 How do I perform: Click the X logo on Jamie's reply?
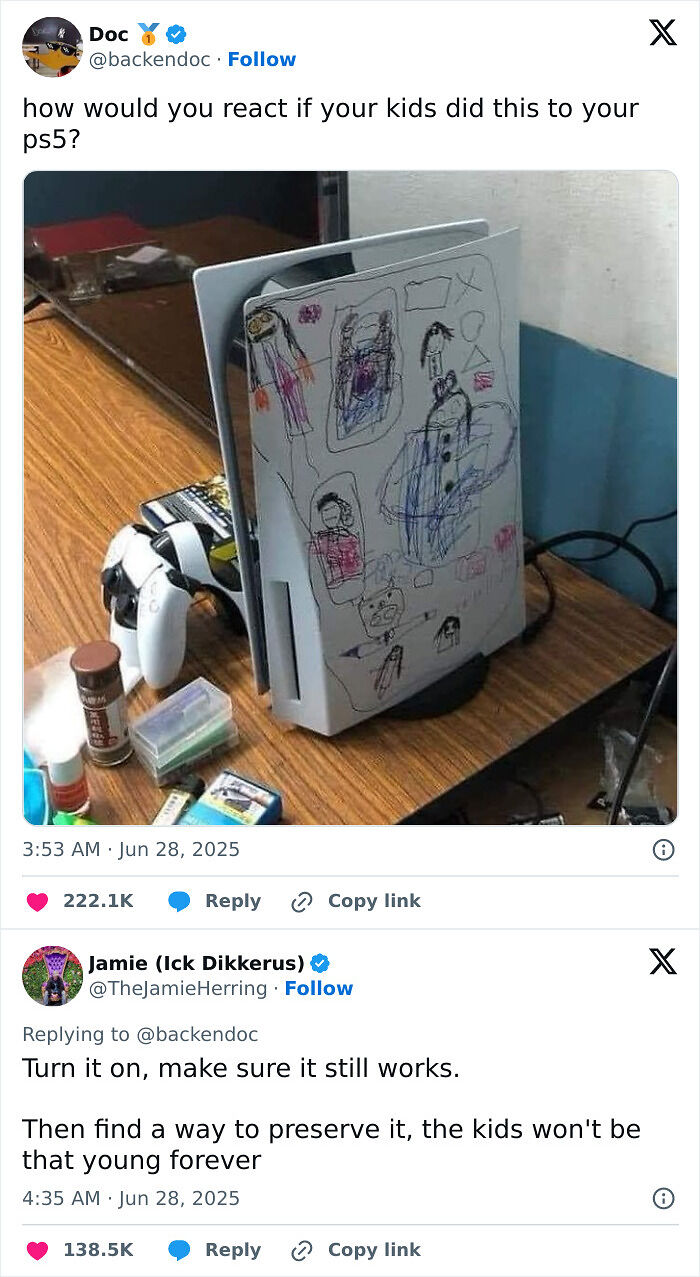662,961
